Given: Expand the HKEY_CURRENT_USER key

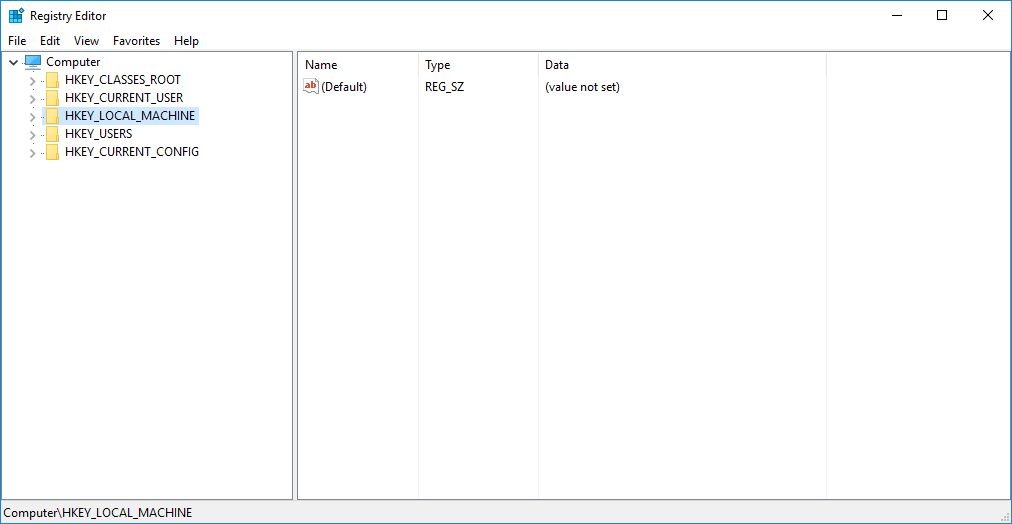Looking at the screenshot, I should (32, 99).
